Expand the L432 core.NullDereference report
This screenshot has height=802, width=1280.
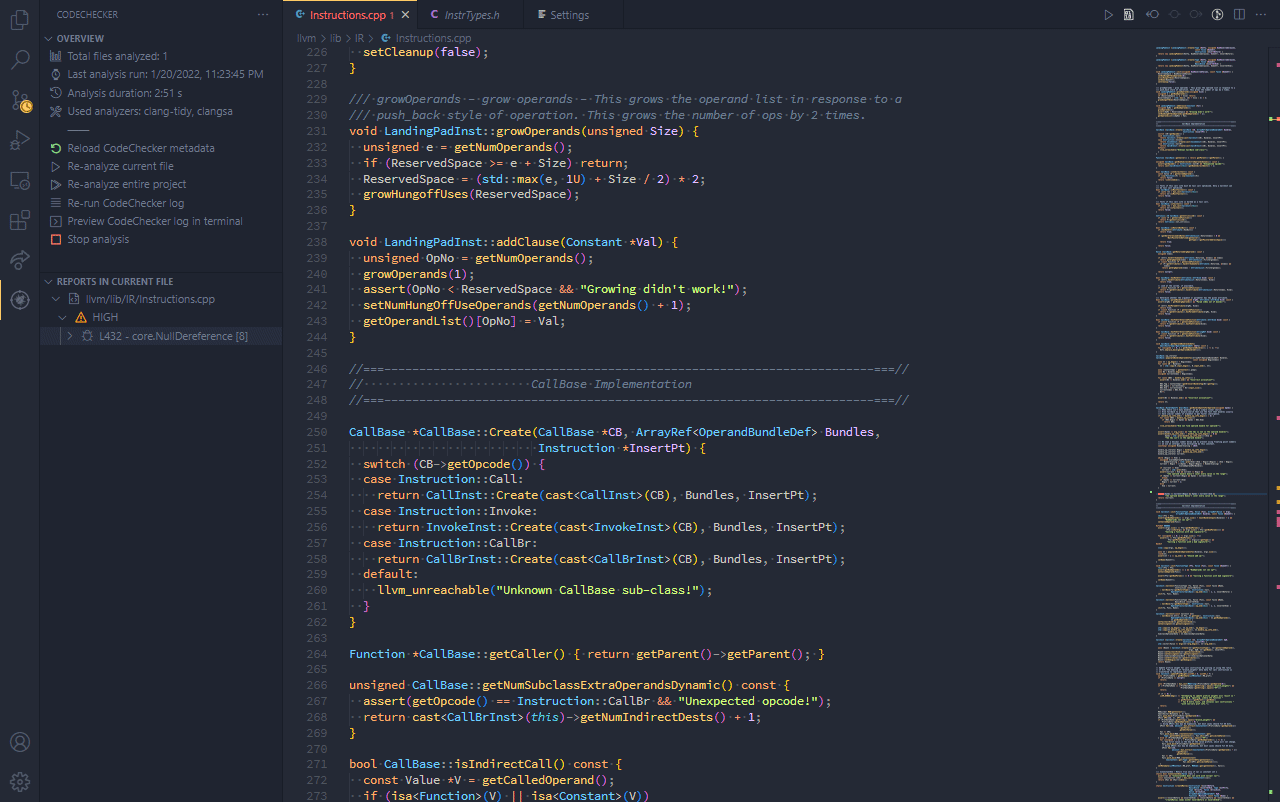coord(70,337)
